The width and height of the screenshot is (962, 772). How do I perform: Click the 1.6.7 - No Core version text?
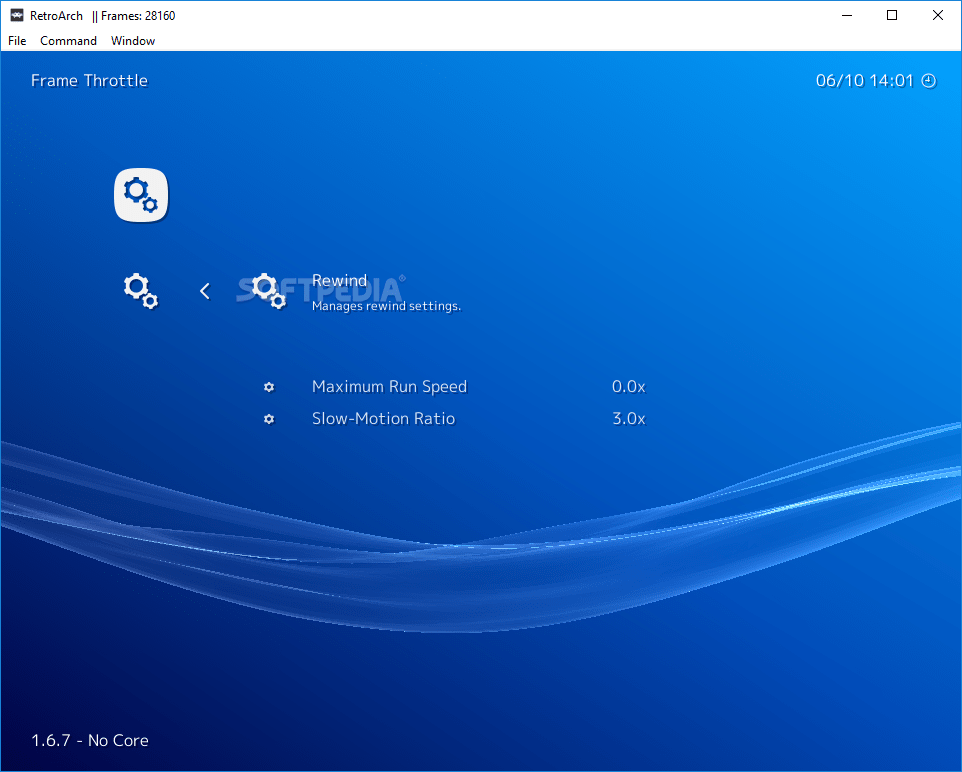click(x=90, y=740)
